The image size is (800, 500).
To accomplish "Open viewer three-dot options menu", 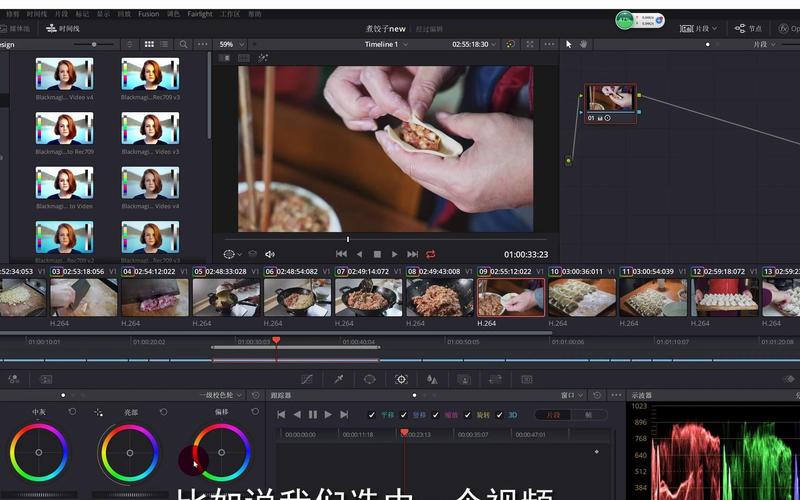I will pos(549,44).
